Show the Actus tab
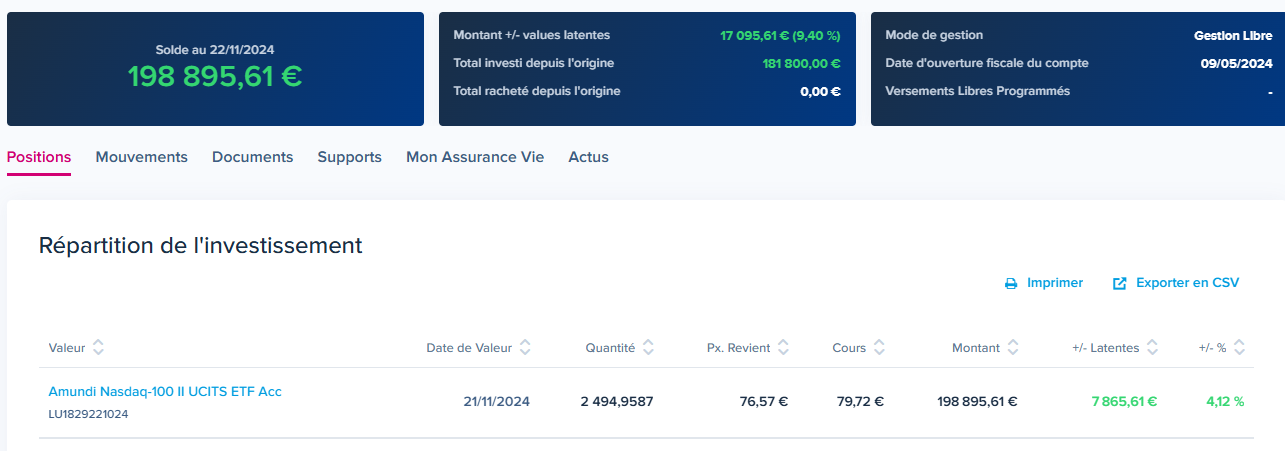Viewport: 1285px width, 451px height. [588, 157]
